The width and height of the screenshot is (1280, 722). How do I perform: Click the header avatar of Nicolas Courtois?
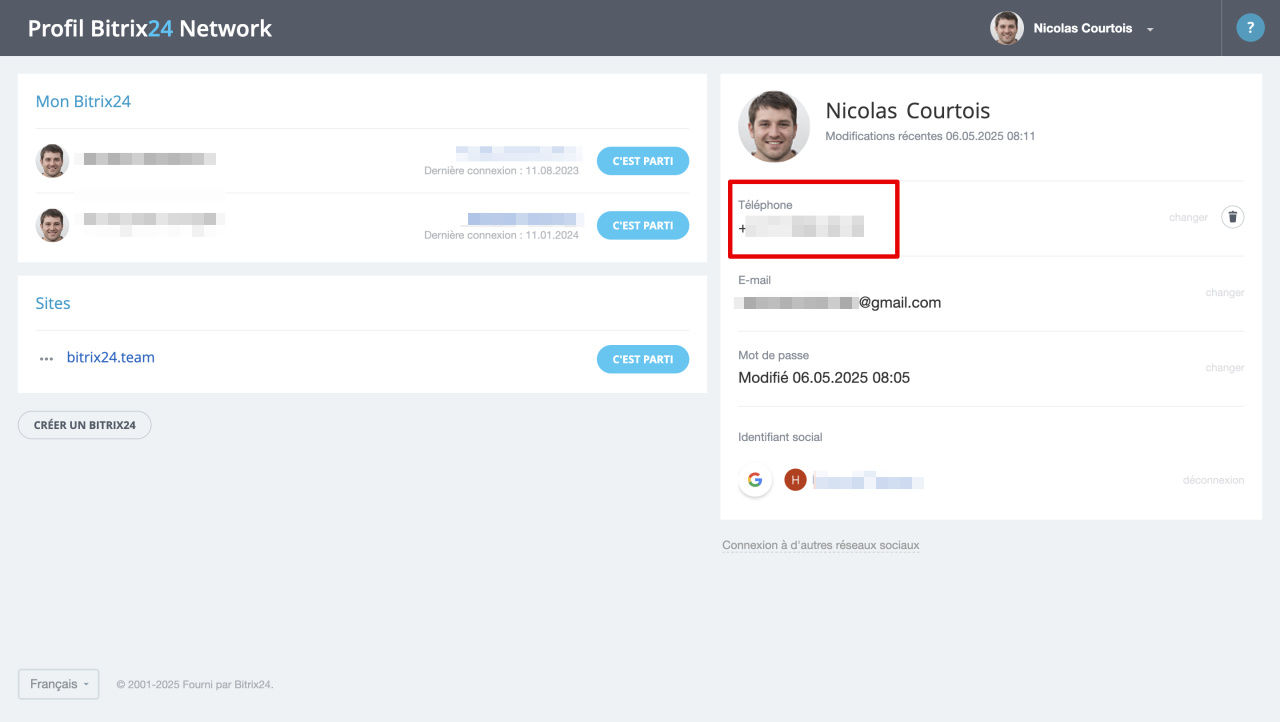(x=1007, y=28)
